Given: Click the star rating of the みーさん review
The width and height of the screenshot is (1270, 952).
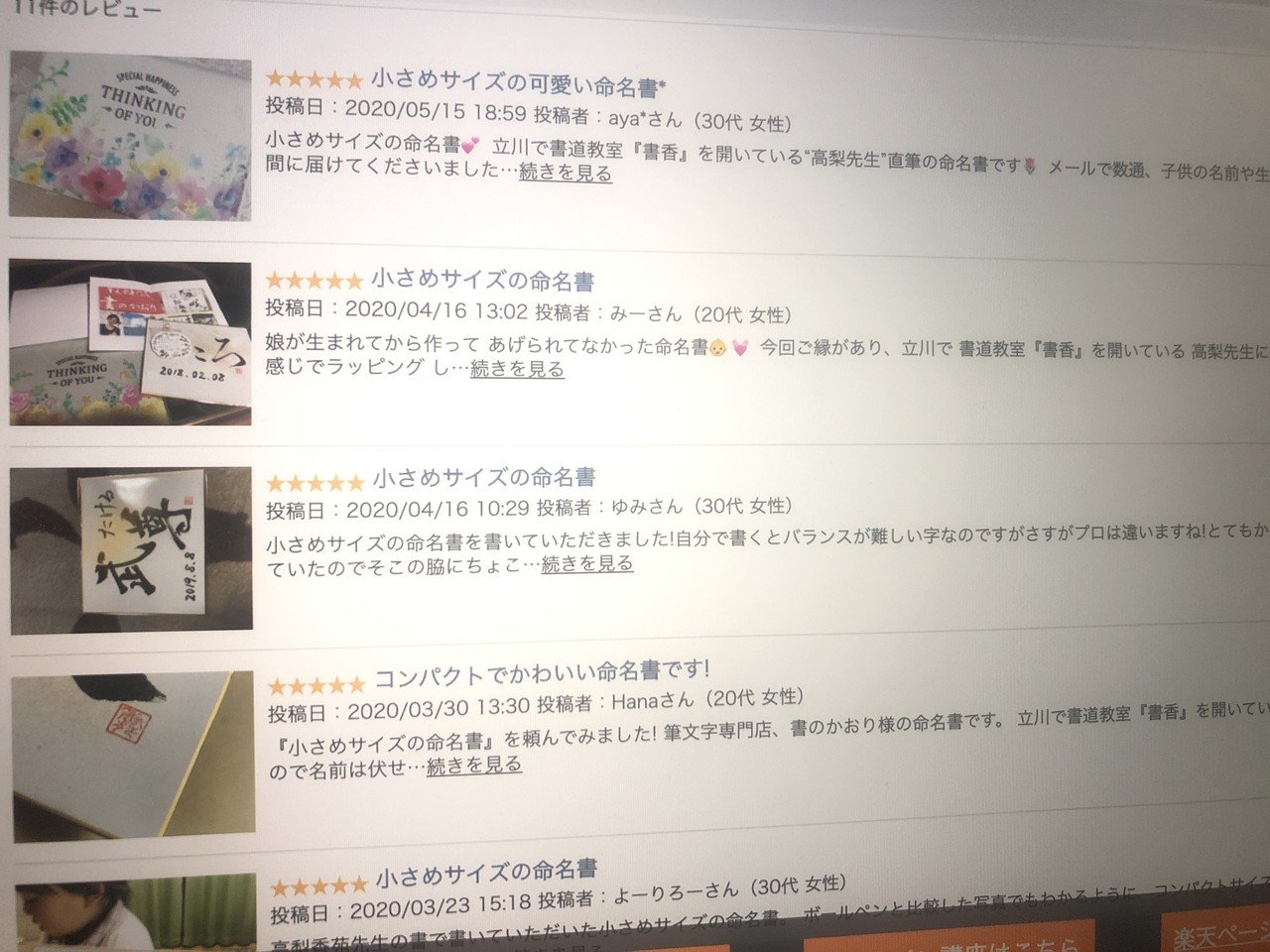Looking at the screenshot, I should [x=314, y=281].
